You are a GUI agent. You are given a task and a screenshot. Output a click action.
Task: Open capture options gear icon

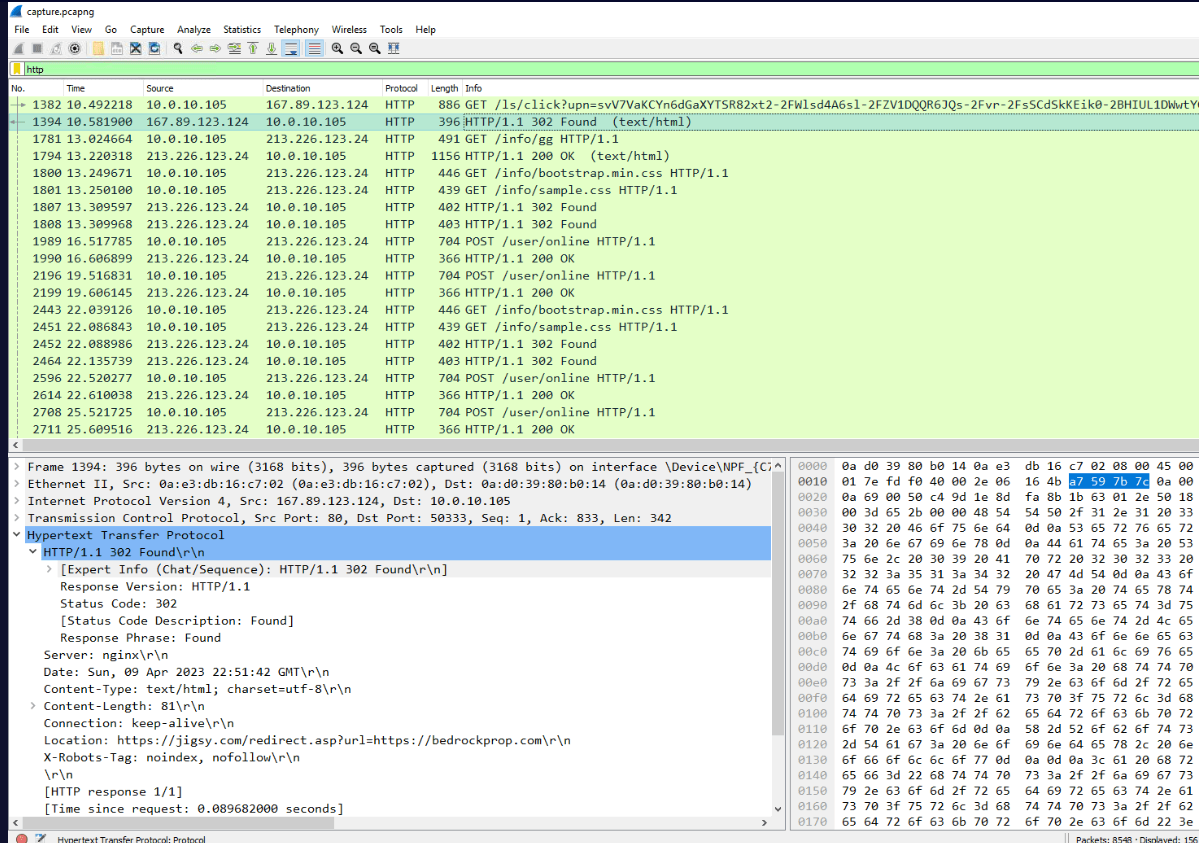(74, 48)
